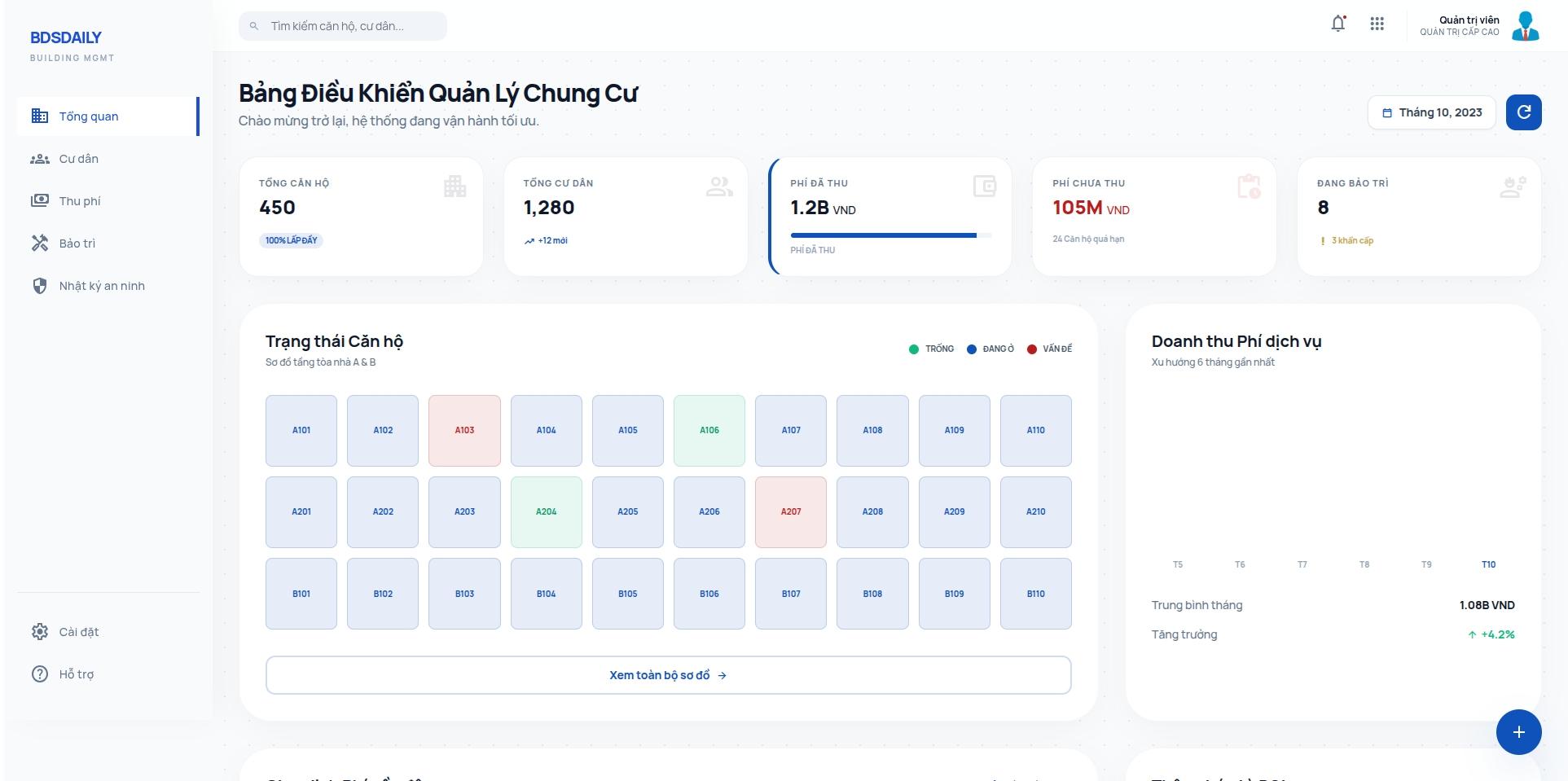Click the Hỗ trợ help icon
Viewport: 1568px width, 781px height.
39,674
